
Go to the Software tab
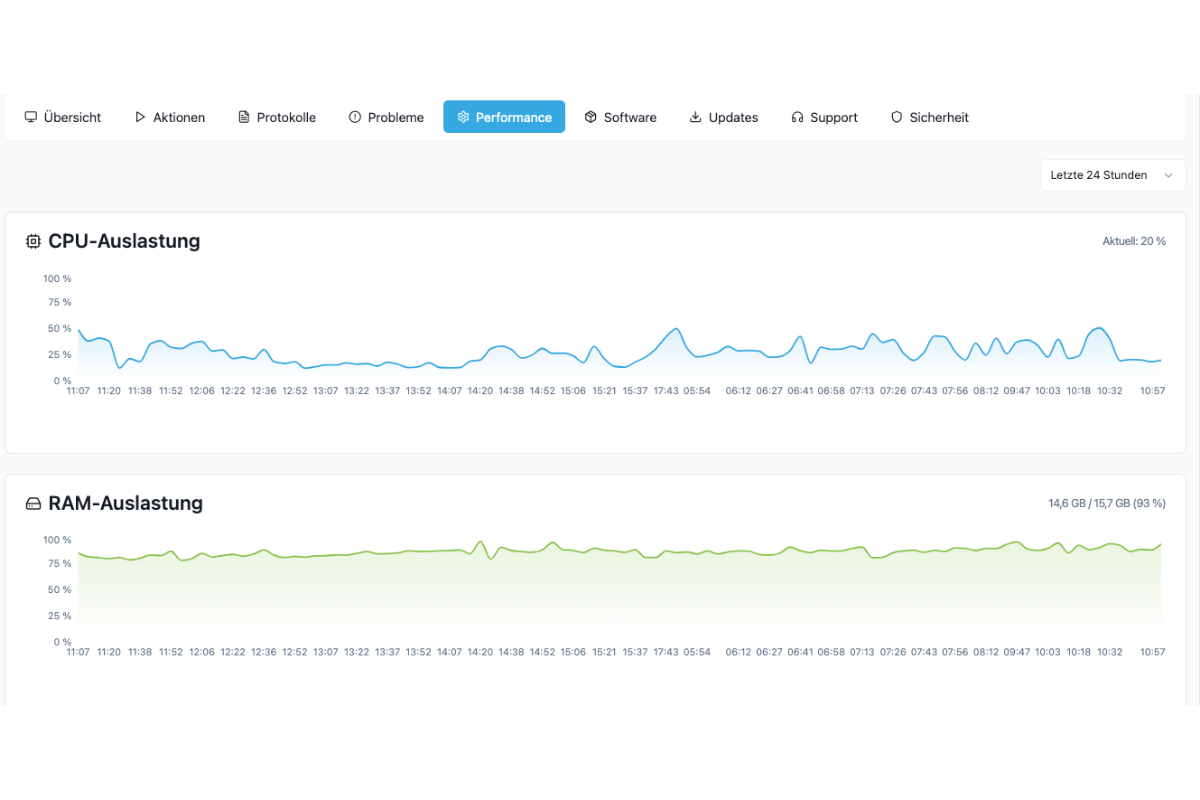[620, 117]
